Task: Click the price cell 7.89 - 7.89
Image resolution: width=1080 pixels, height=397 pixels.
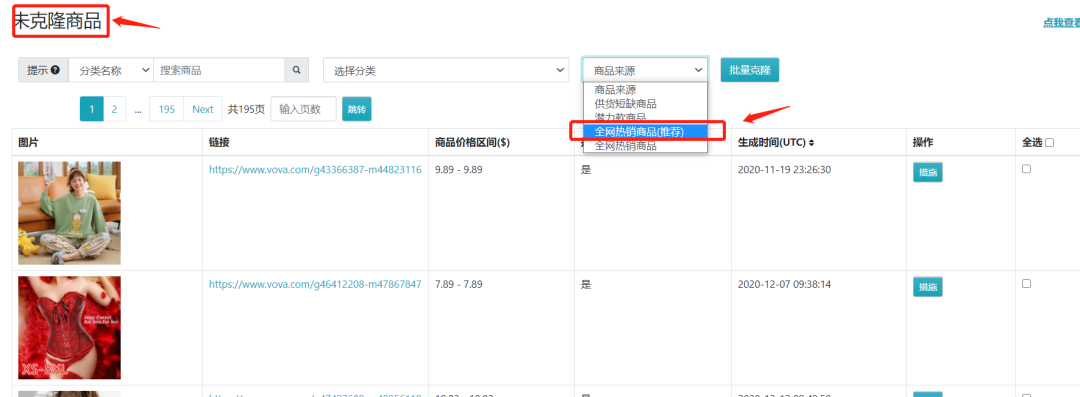Action: click(x=459, y=284)
